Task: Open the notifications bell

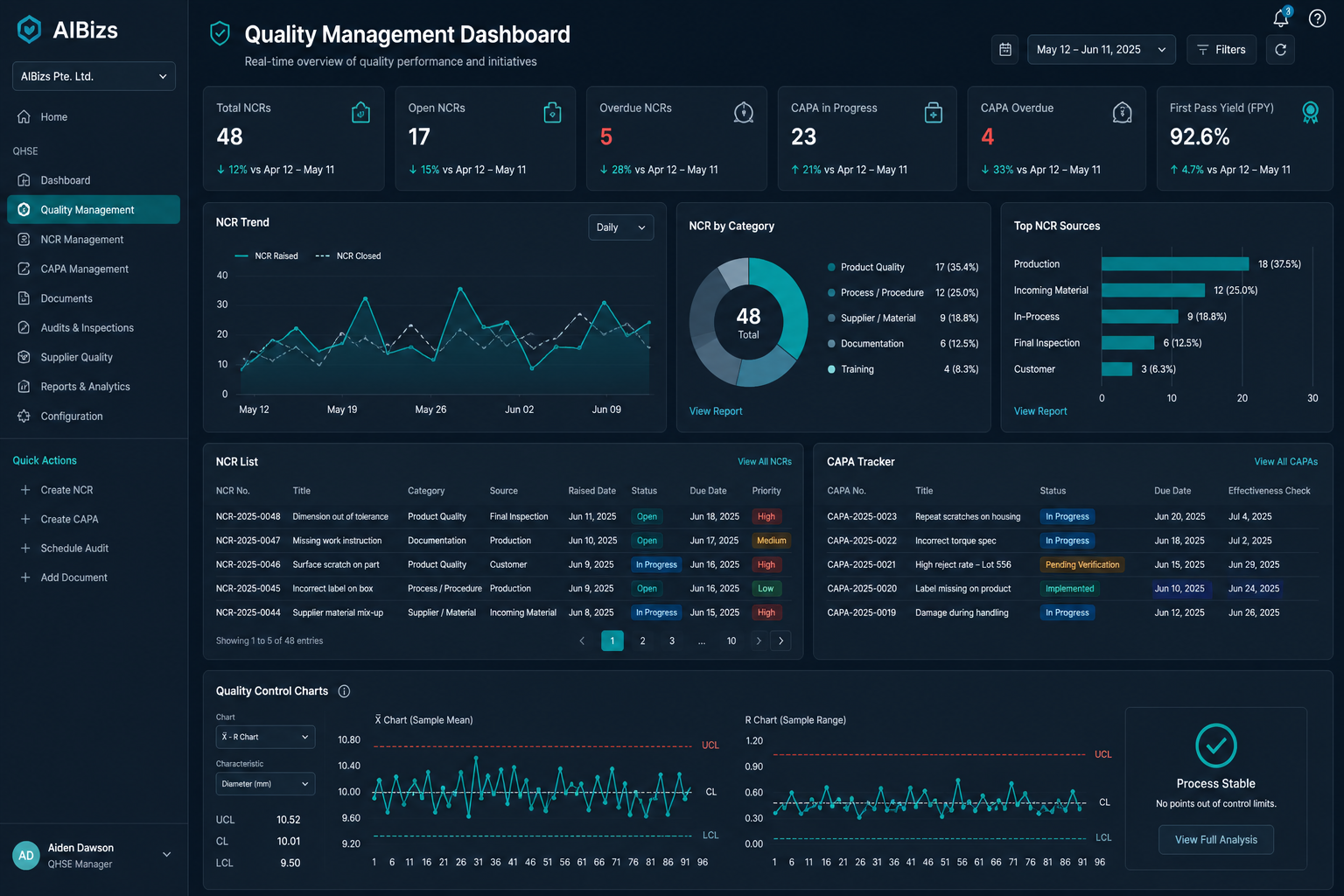Action: click(x=1281, y=17)
